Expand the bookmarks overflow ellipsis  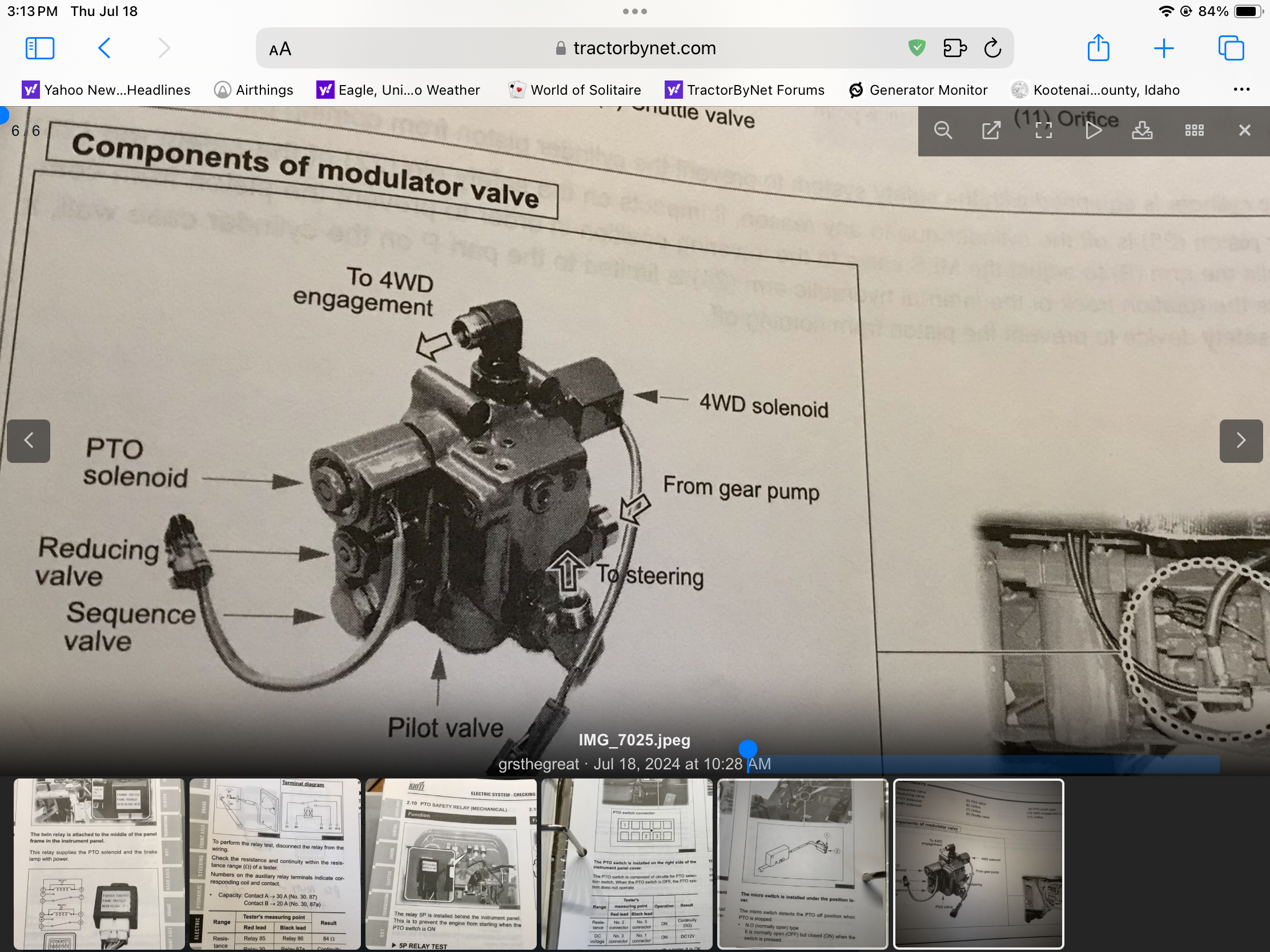(x=1241, y=90)
